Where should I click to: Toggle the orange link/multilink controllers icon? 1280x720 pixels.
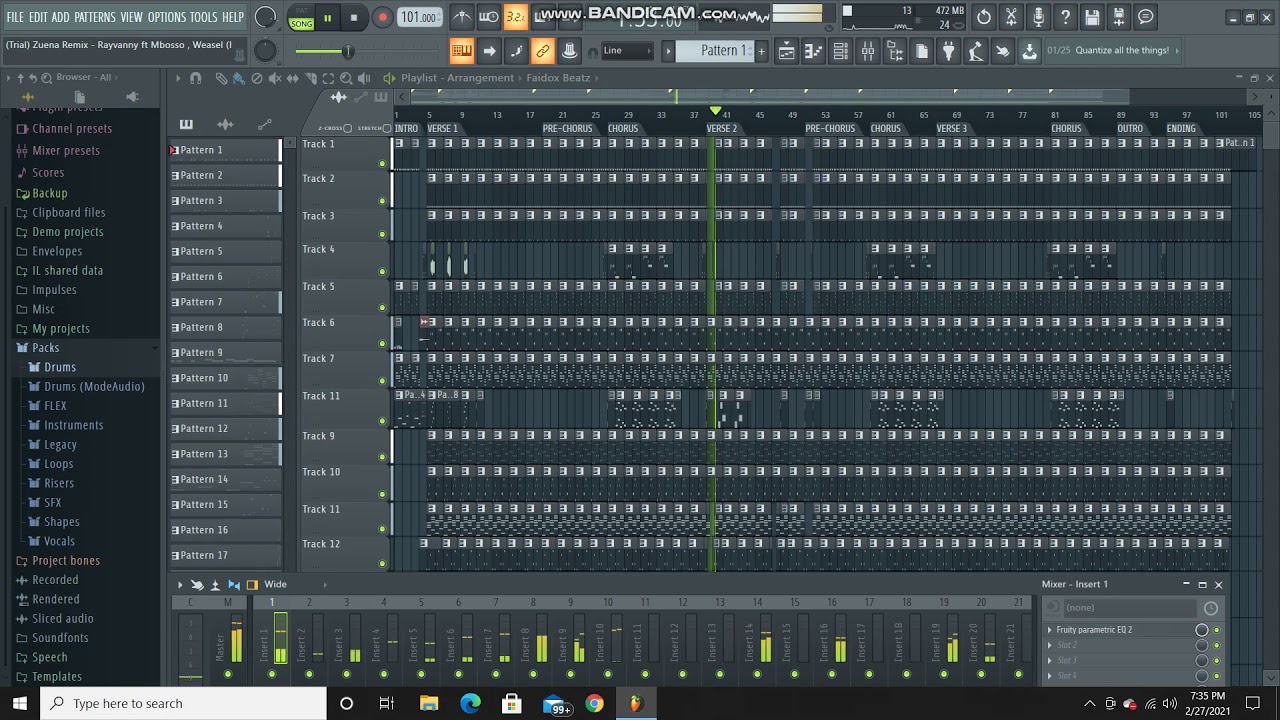tap(543, 51)
